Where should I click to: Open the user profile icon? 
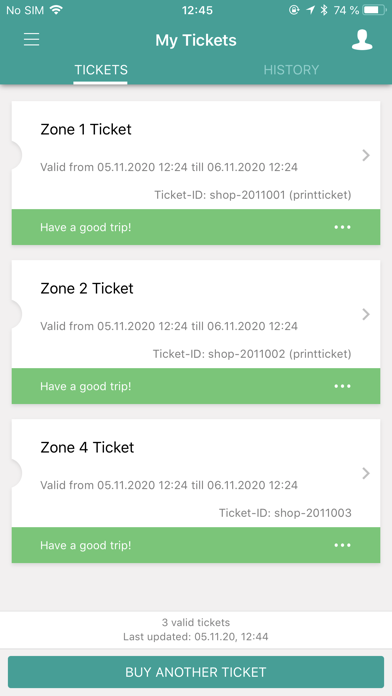pyautogui.click(x=362, y=40)
